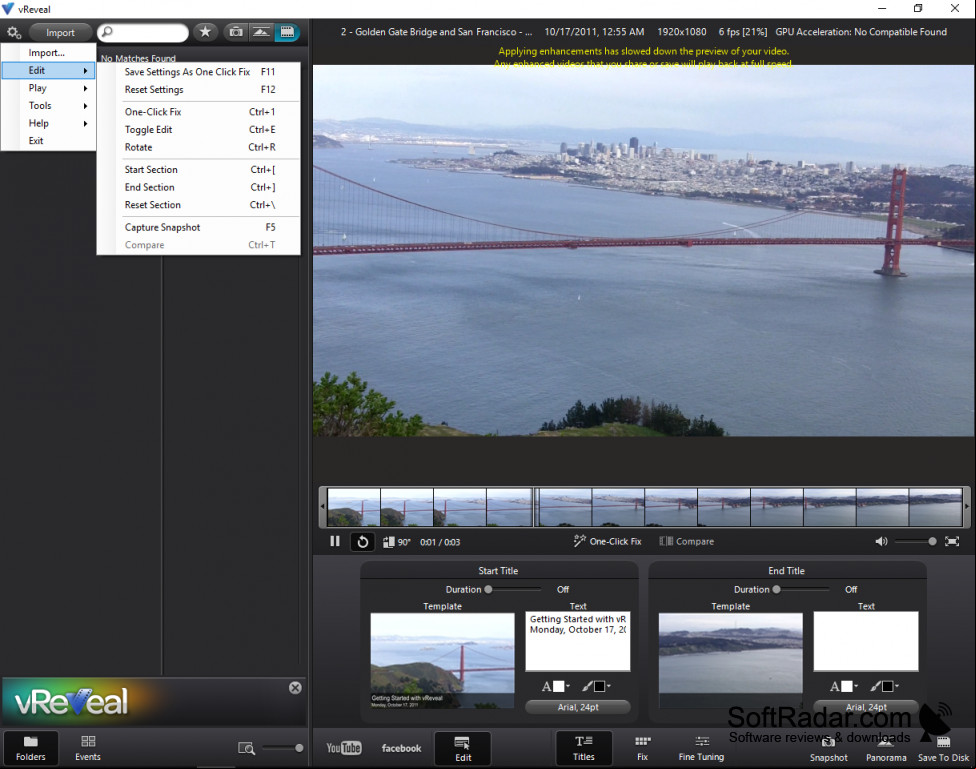This screenshot has height=769, width=976.
Task: Choose Import... from the menu
Action: (x=49, y=53)
